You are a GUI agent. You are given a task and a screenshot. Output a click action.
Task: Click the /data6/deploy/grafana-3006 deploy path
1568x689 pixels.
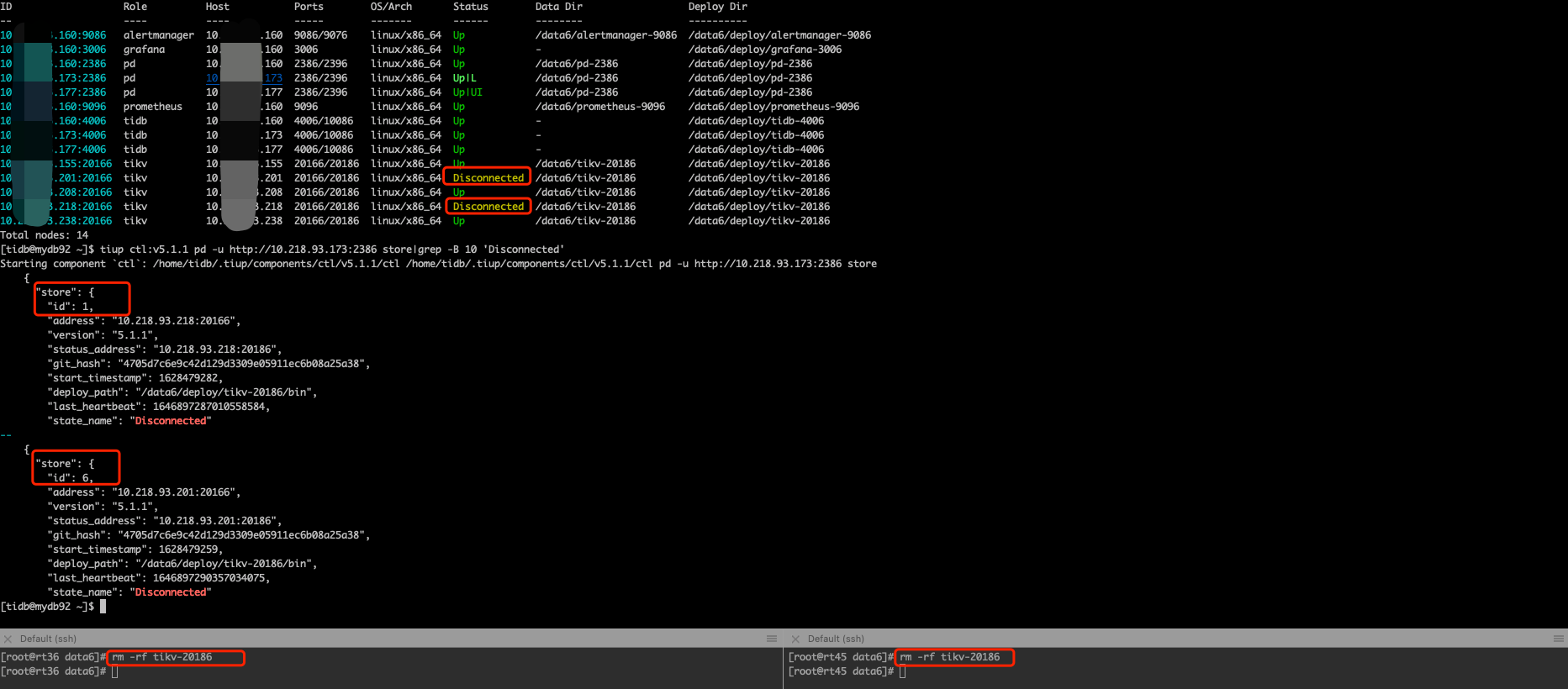click(x=765, y=50)
